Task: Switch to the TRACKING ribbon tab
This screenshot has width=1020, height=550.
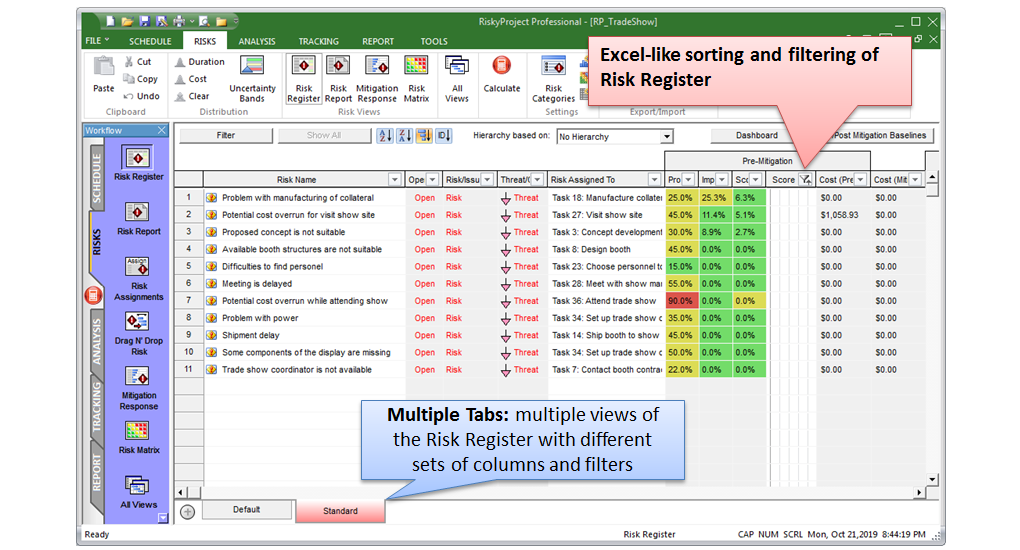Action: pos(319,41)
